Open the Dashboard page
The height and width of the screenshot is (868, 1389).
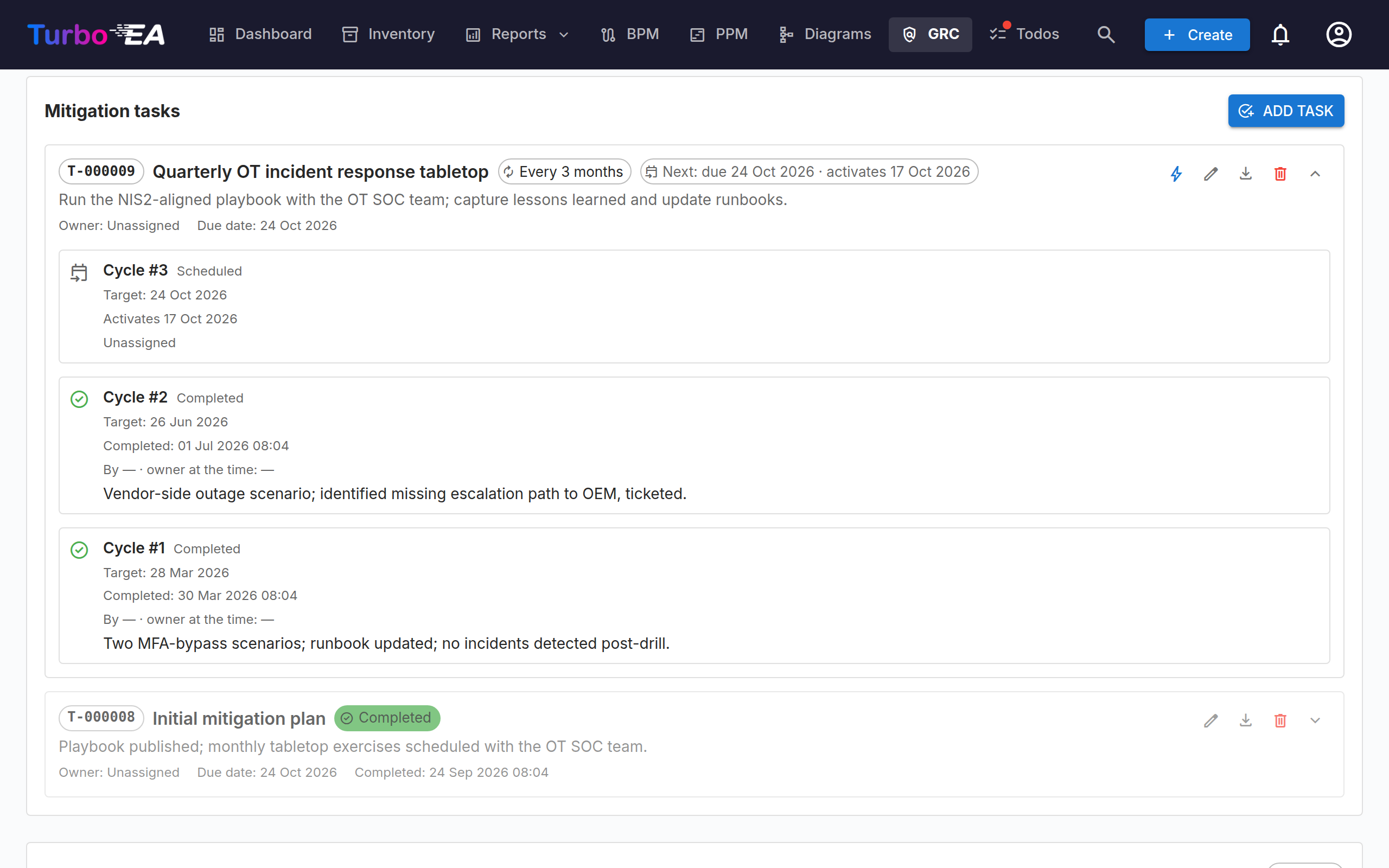click(x=260, y=34)
